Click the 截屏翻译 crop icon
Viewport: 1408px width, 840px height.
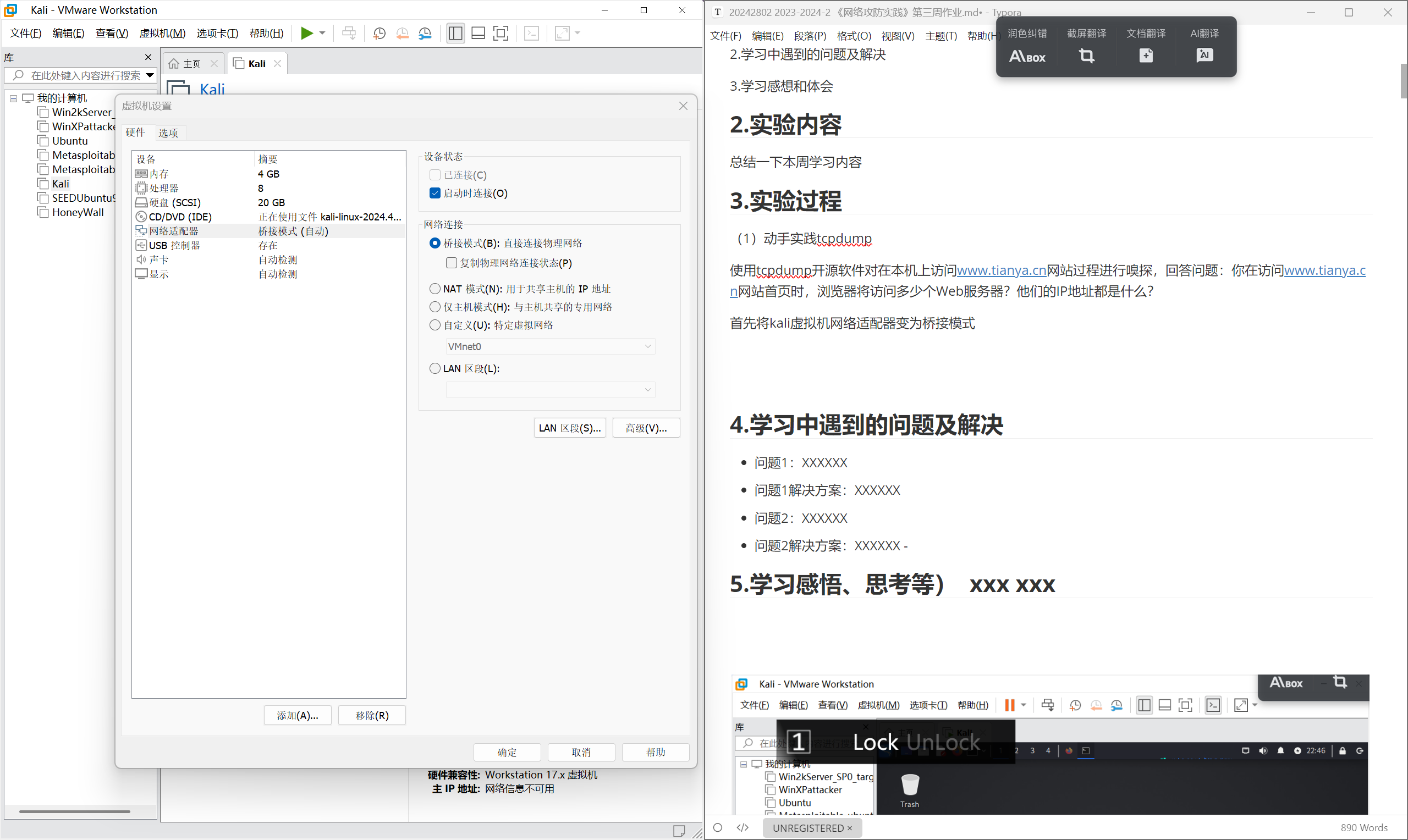point(1086,56)
